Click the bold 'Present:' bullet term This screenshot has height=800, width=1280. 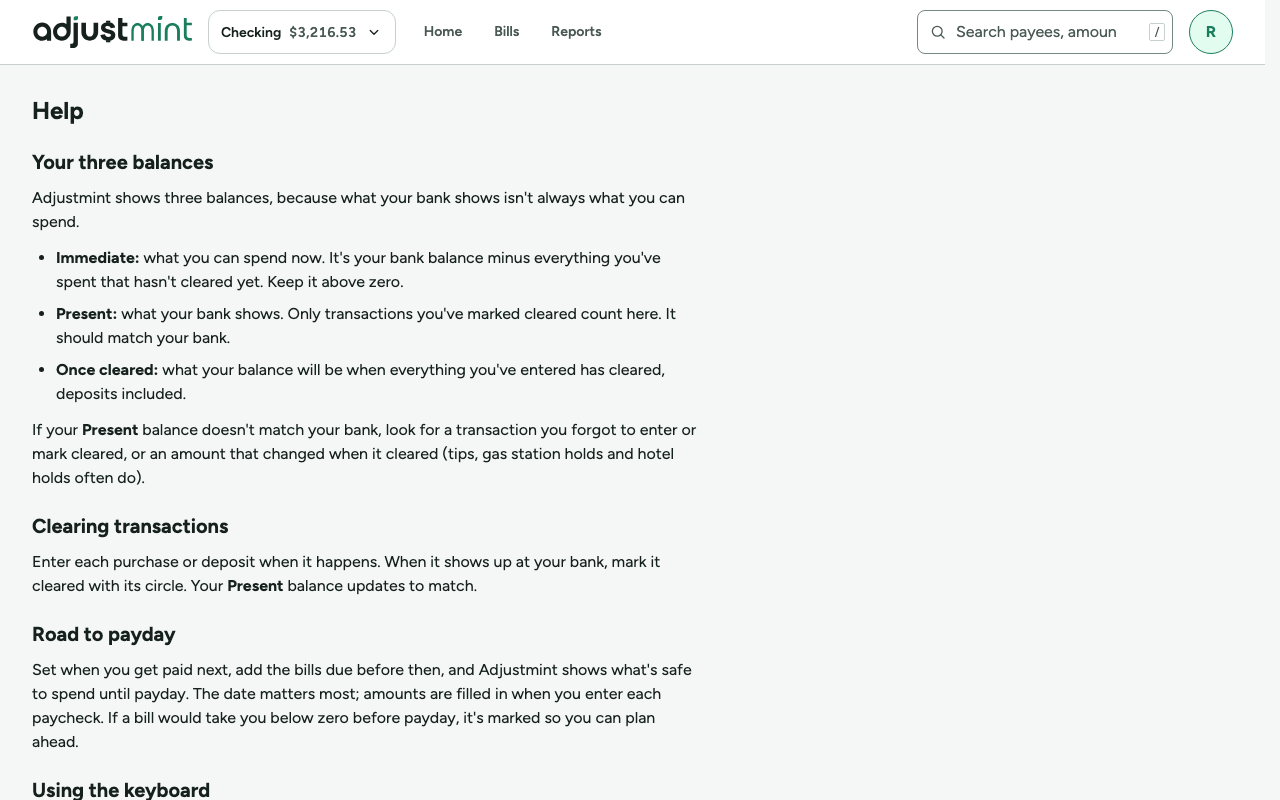86,314
